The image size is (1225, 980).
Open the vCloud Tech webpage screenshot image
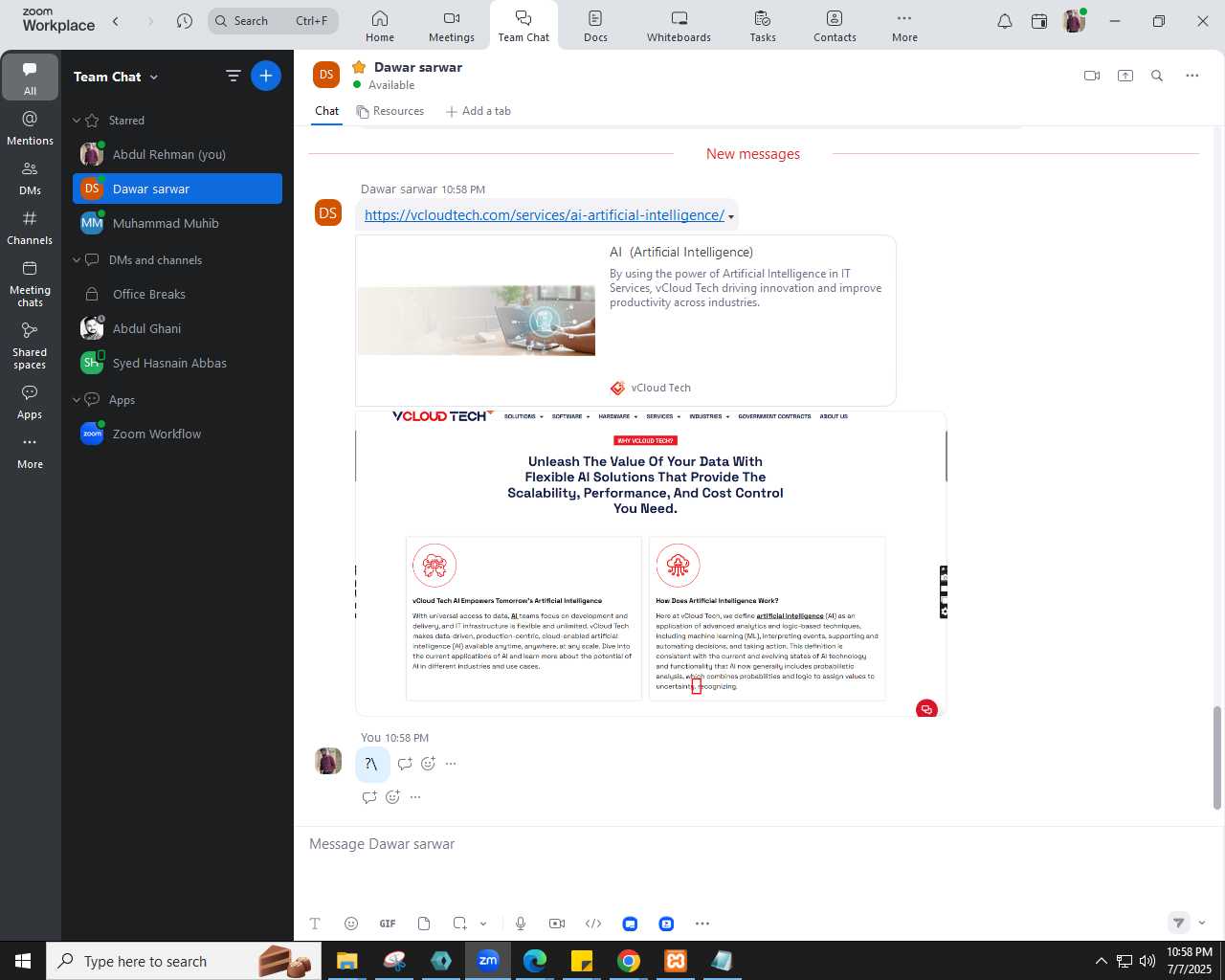[x=651, y=564]
